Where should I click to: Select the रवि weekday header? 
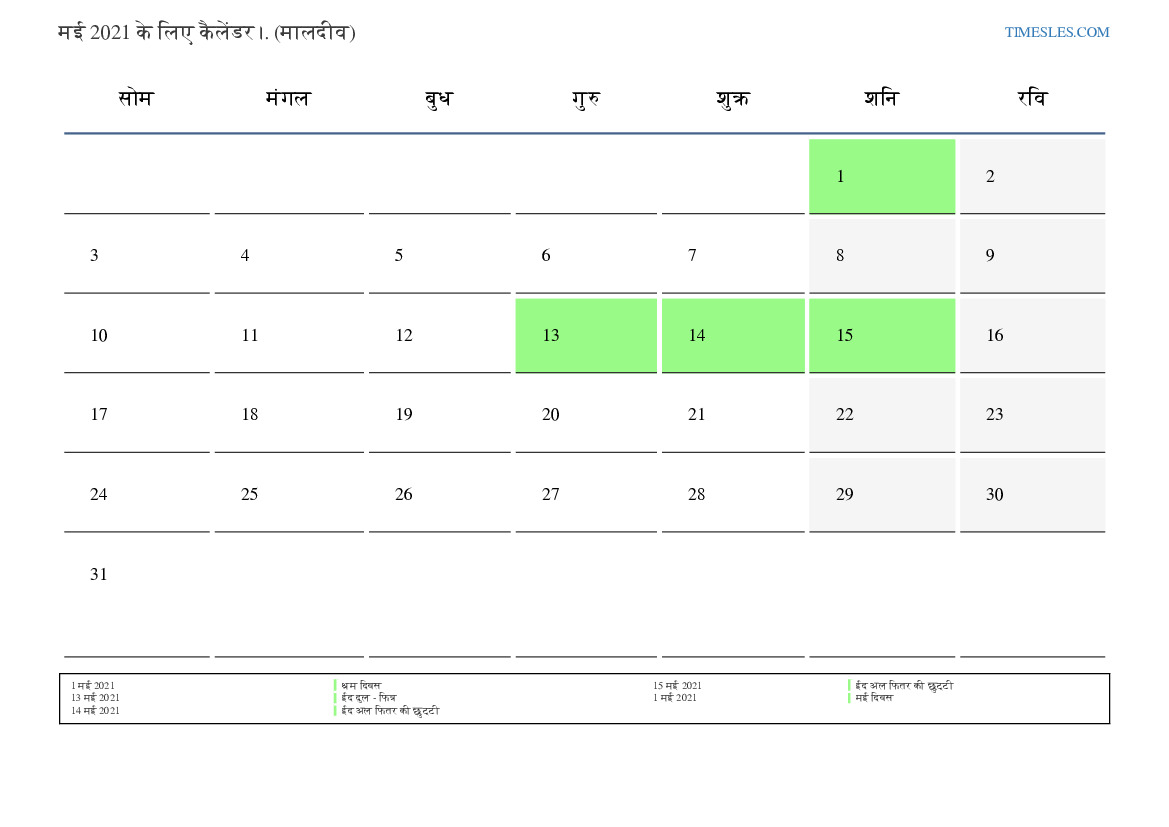(1033, 98)
